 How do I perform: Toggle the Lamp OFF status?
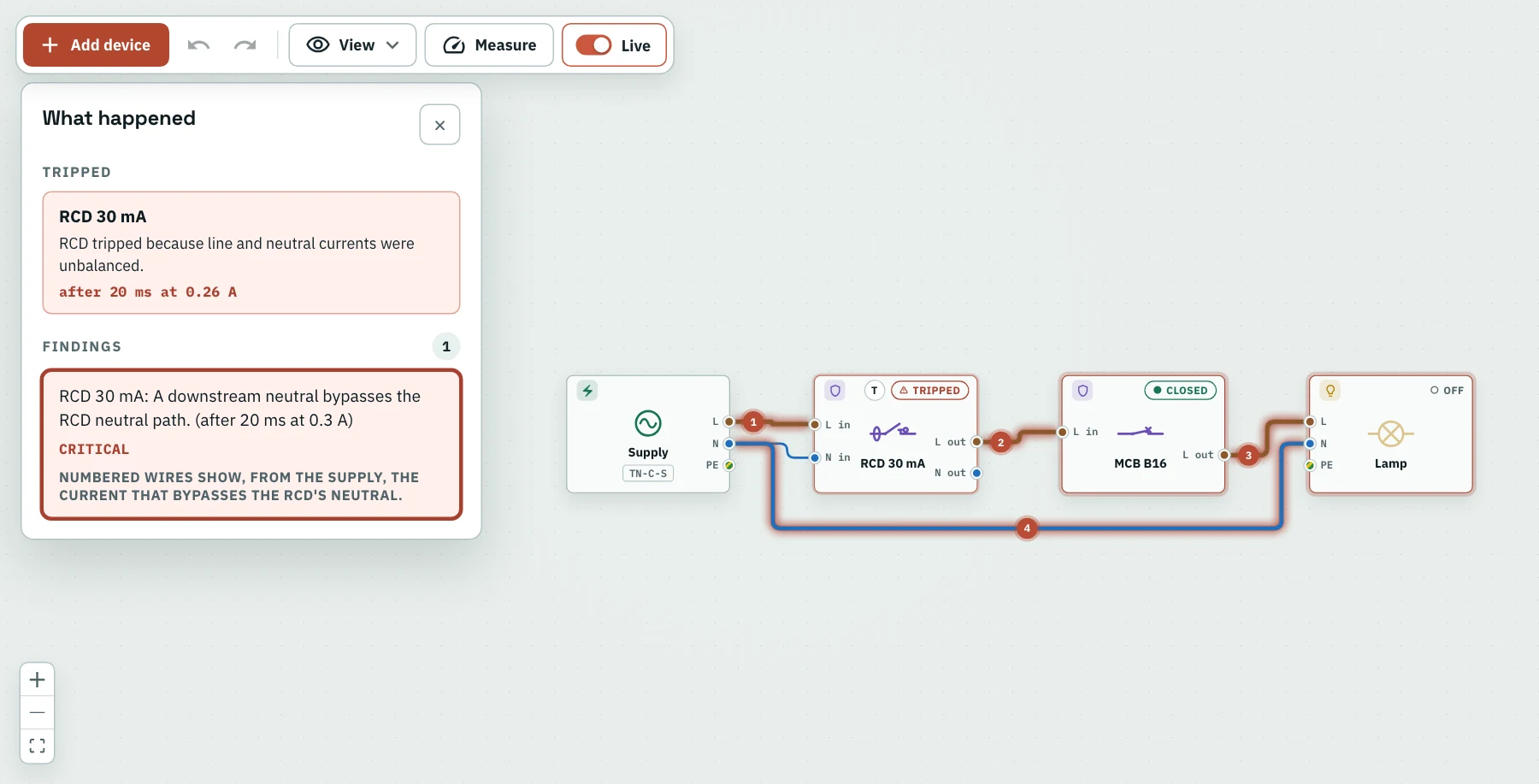click(1447, 391)
